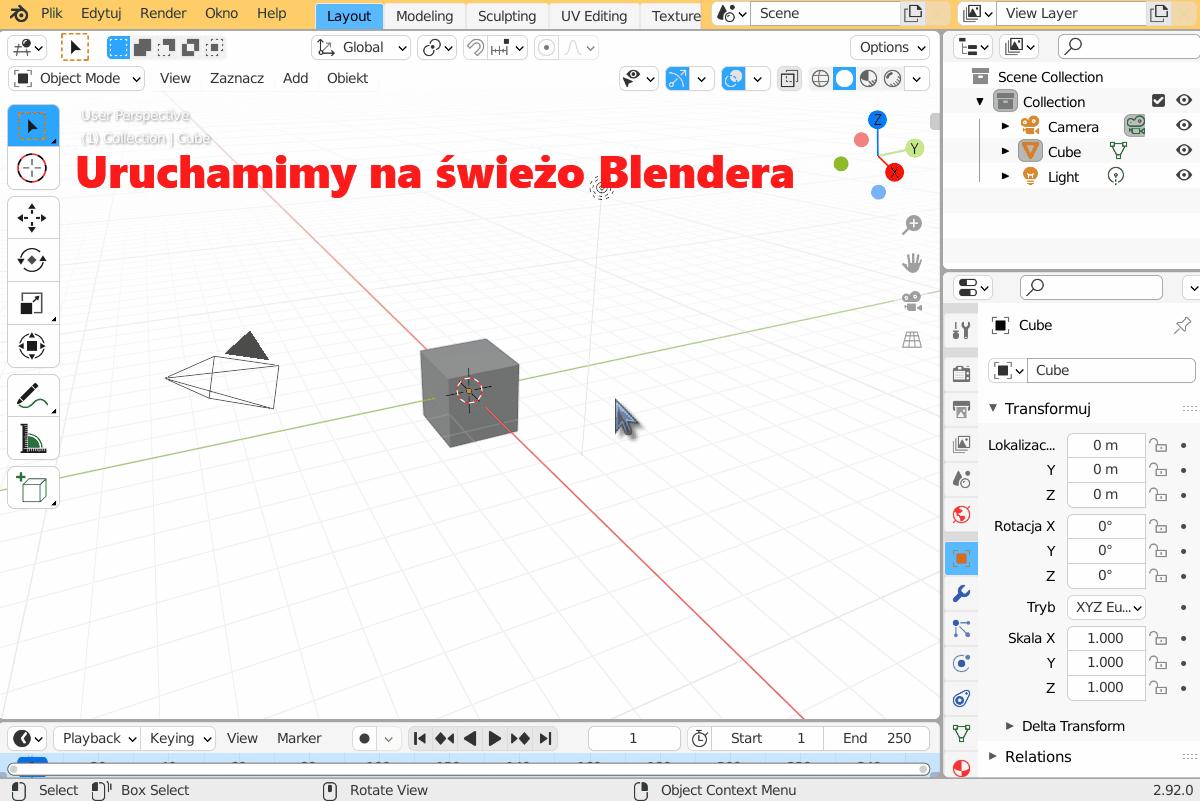The height and width of the screenshot is (801, 1200).
Task: Toggle Collection exclude checkbox in outliner
Action: click(x=1159, y=101)
